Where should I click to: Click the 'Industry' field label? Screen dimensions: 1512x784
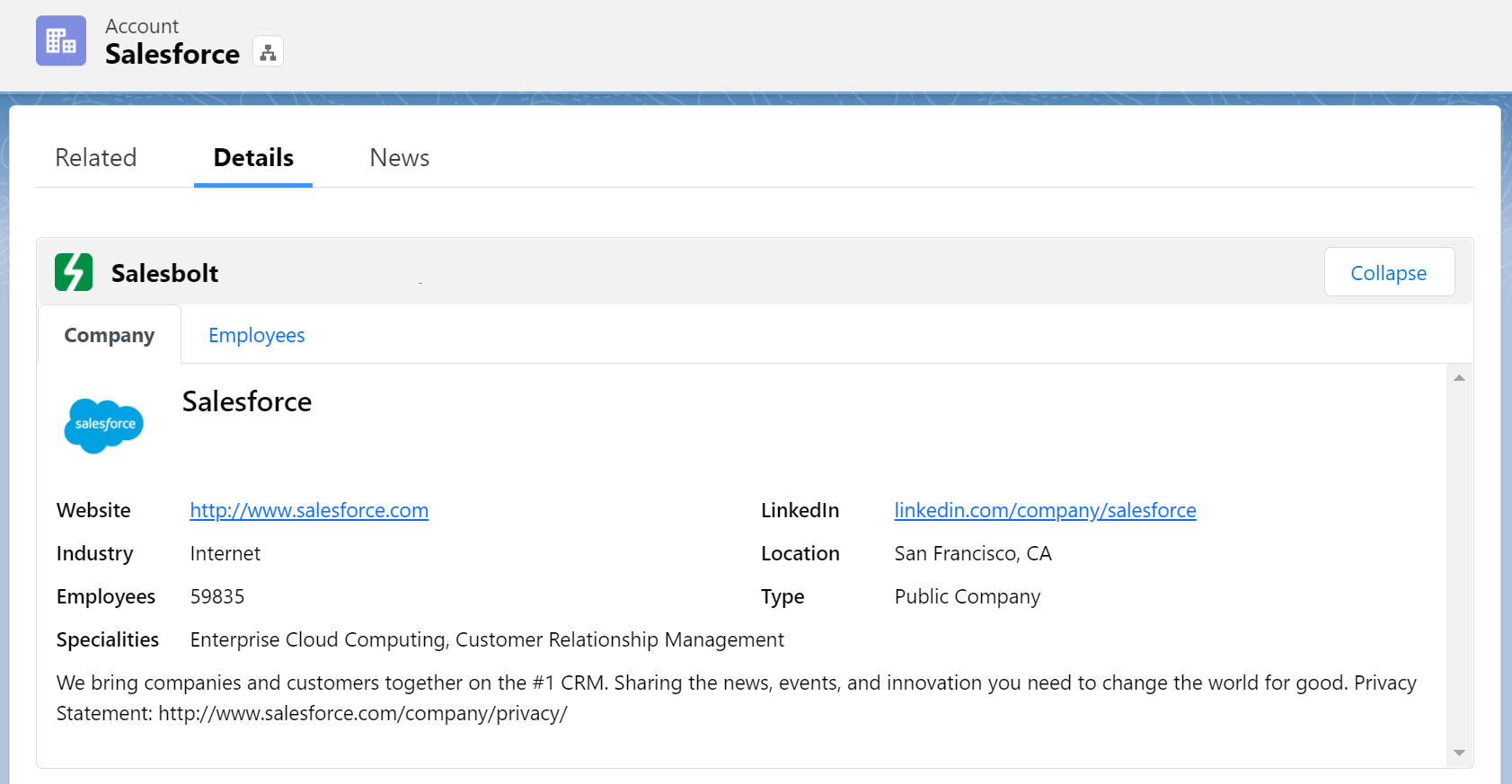94,553
